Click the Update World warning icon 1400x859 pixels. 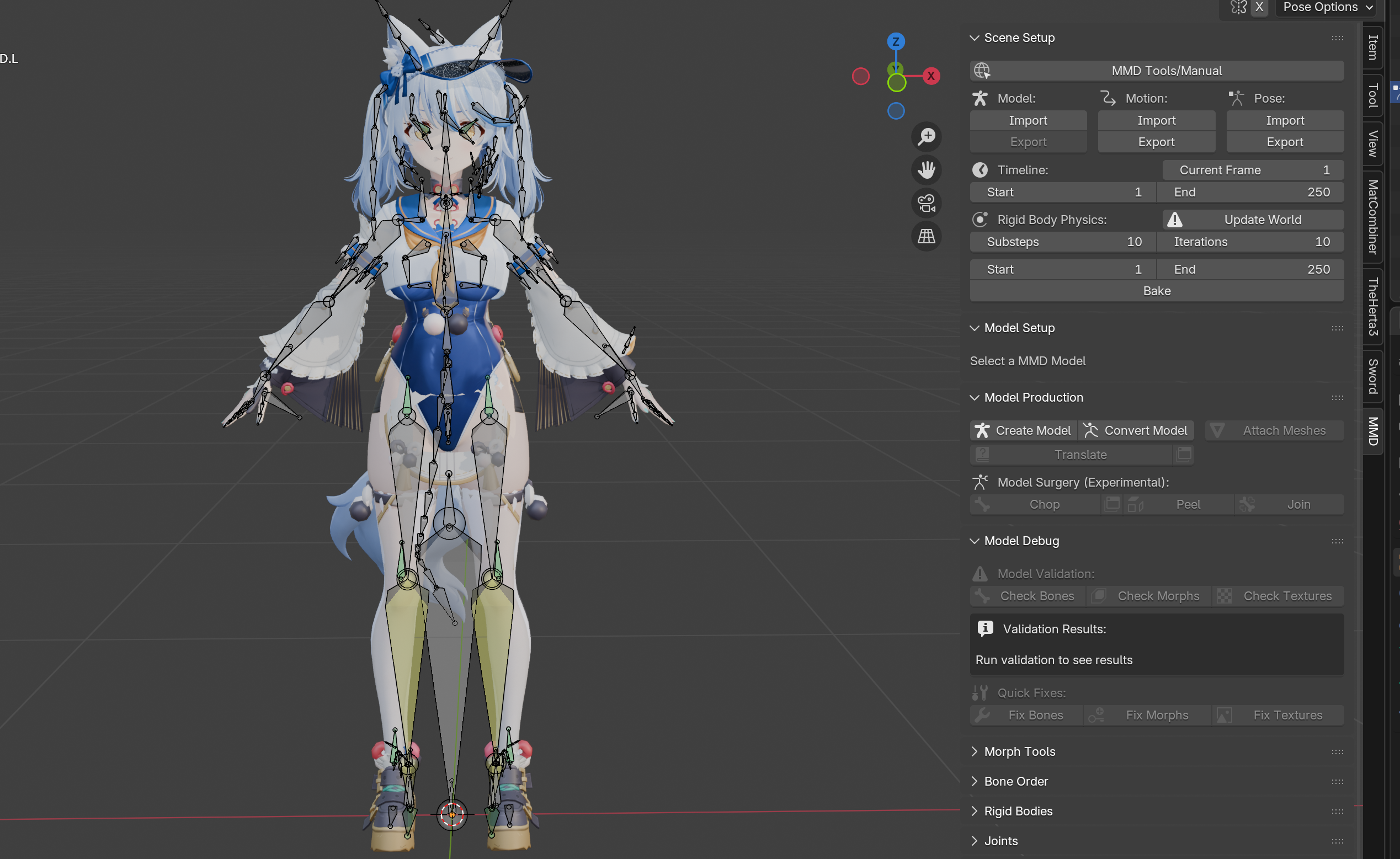coord(1174,220)
